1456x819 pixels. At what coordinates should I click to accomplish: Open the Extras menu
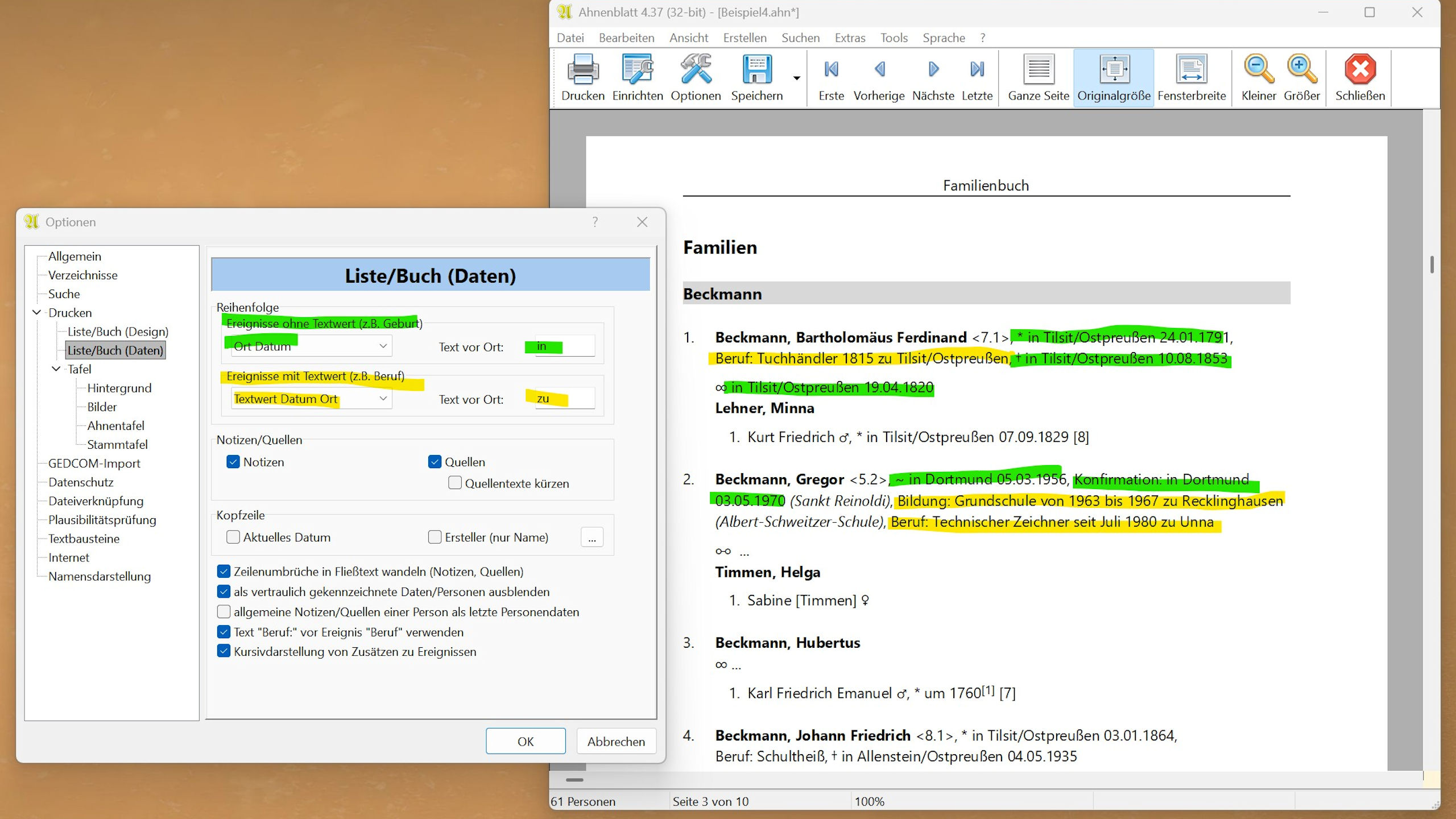pos(850,38)
